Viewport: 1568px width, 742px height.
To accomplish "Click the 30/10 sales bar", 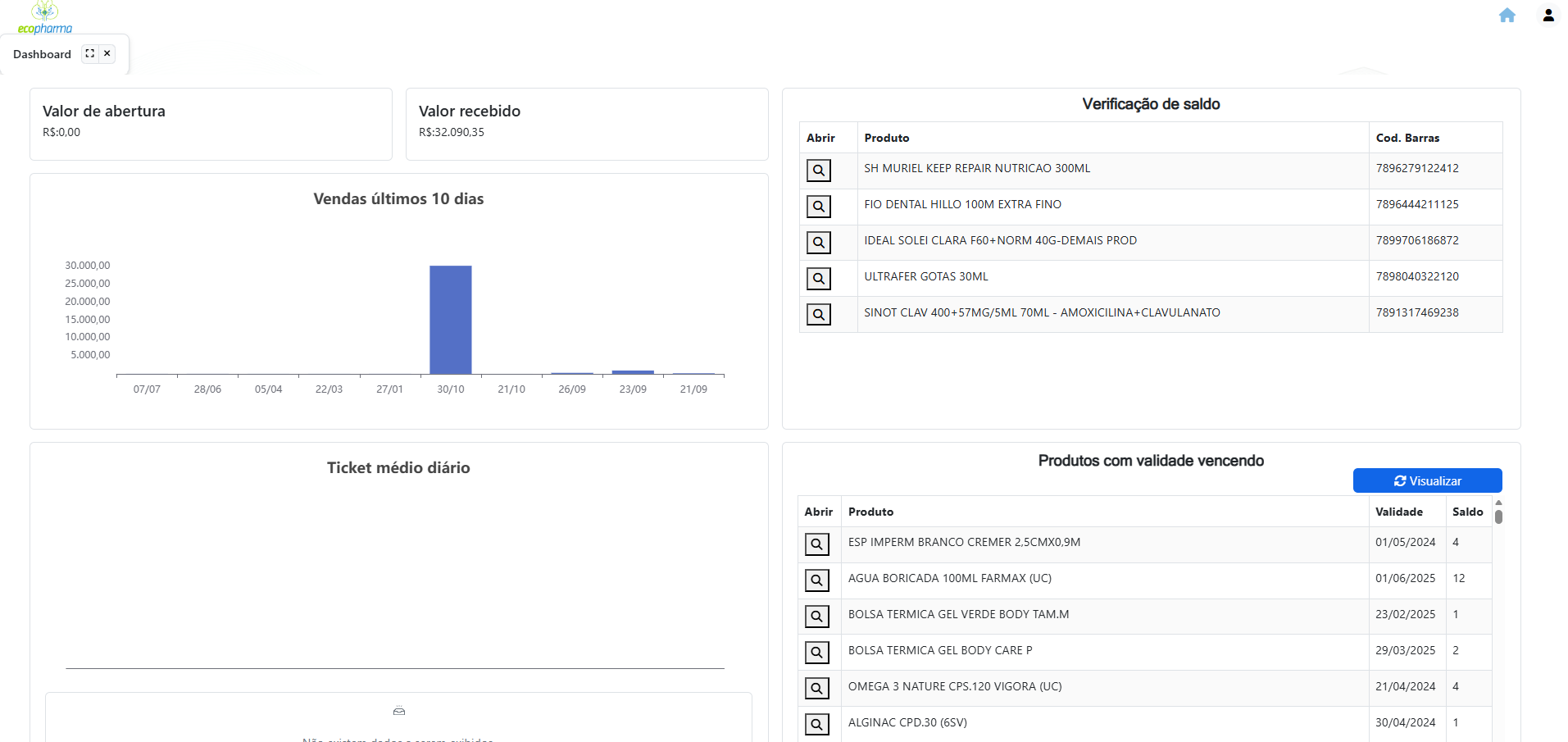I will tap(451, 320).
